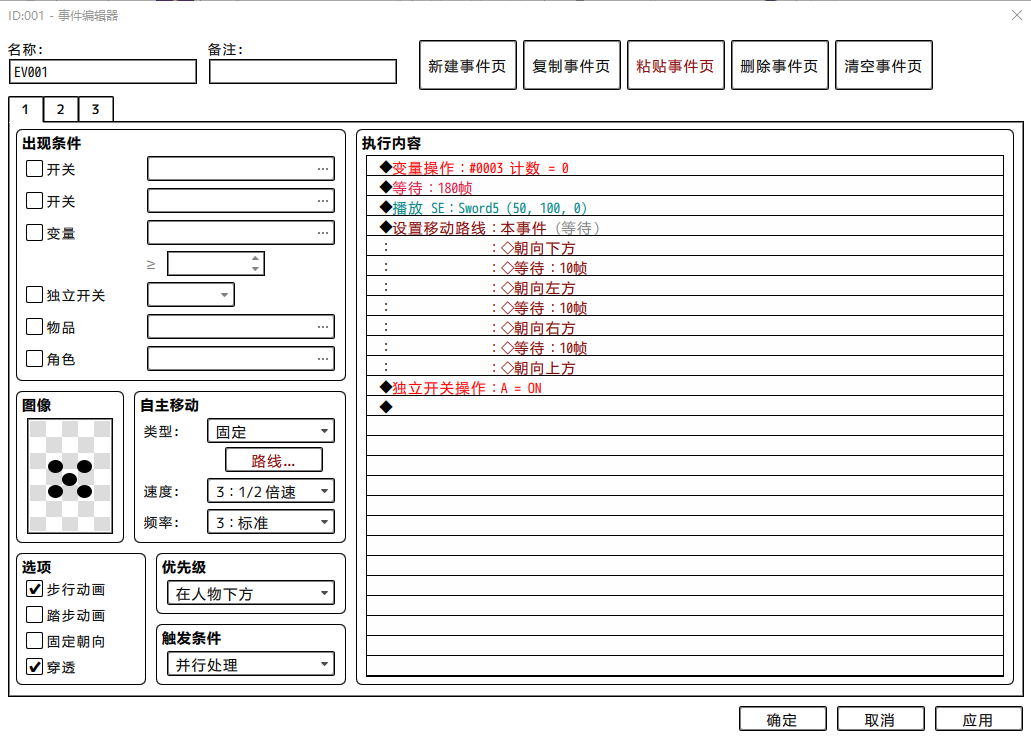Increase the variable condition value stepper
The width and height of the screenshot is (1031, 738).
pos(255,258)
